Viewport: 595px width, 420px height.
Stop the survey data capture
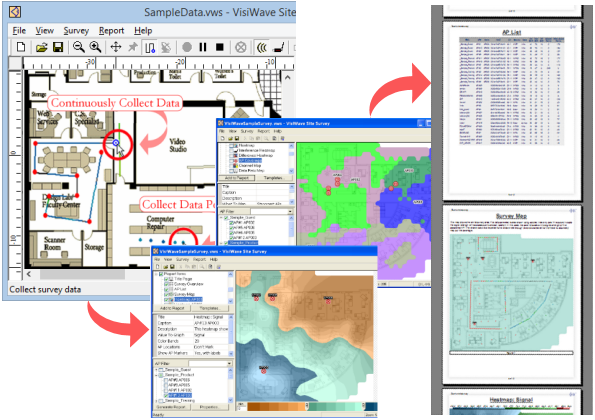pos(220,47)
